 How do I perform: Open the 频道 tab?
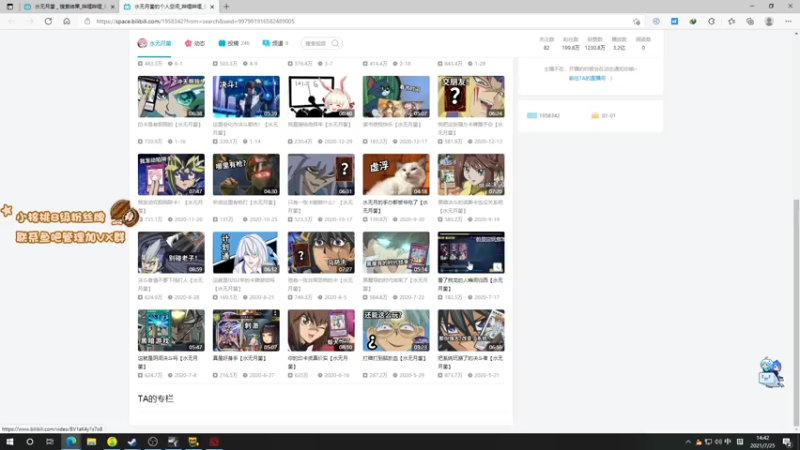pyautogui.click(x=276, y=43)
